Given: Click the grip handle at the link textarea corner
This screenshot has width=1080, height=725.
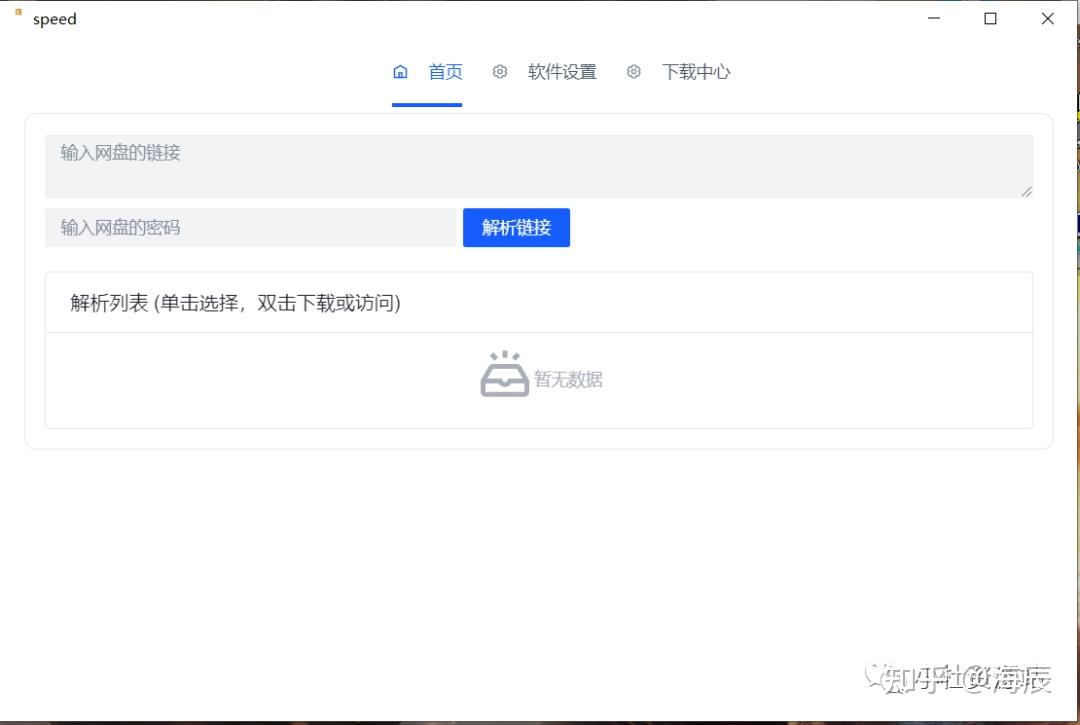Looking at the screenshot, I should click(x=1026, y=192).
